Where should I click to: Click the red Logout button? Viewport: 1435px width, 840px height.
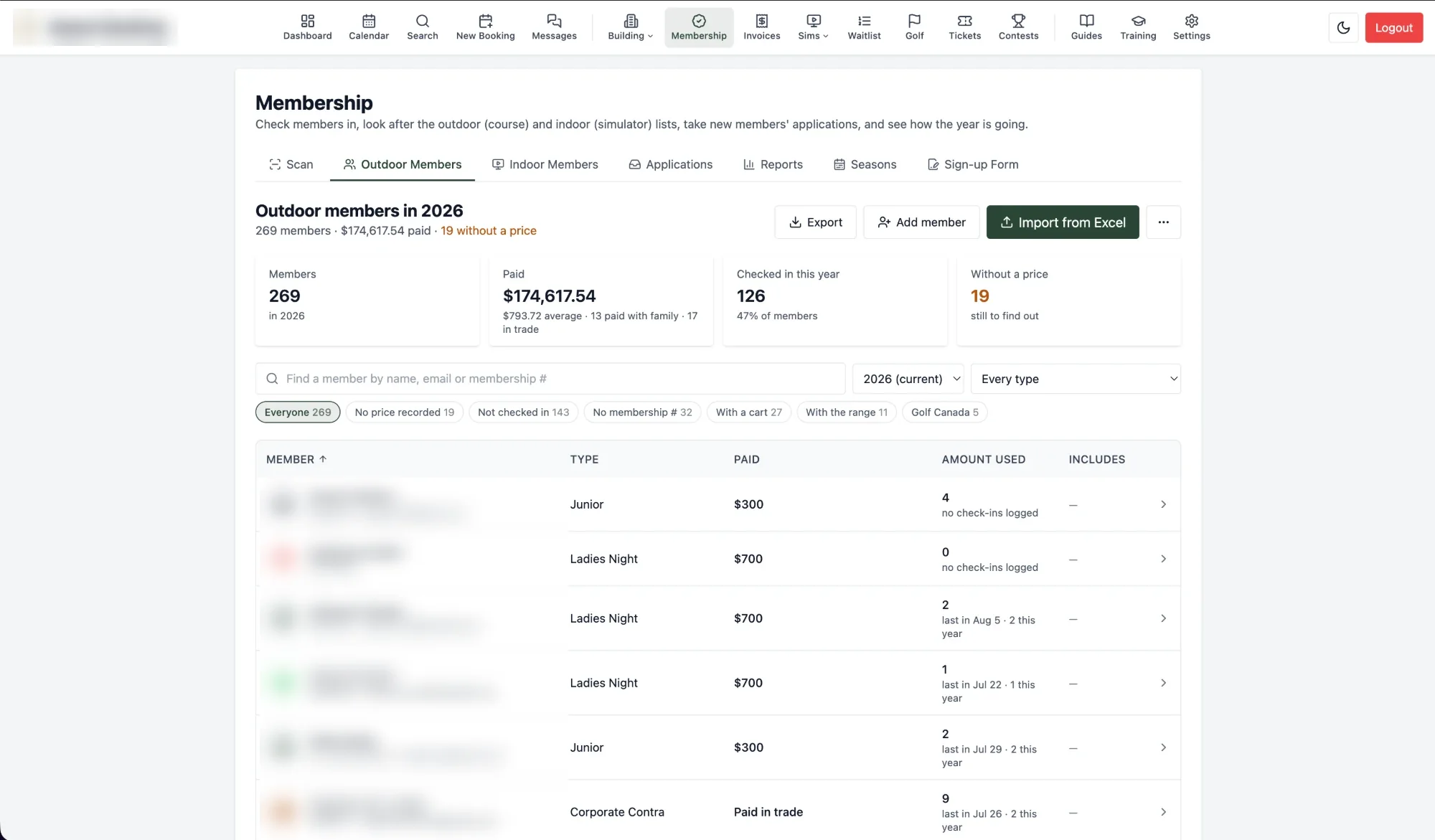pyautogui.click(x=1393, y=28)
